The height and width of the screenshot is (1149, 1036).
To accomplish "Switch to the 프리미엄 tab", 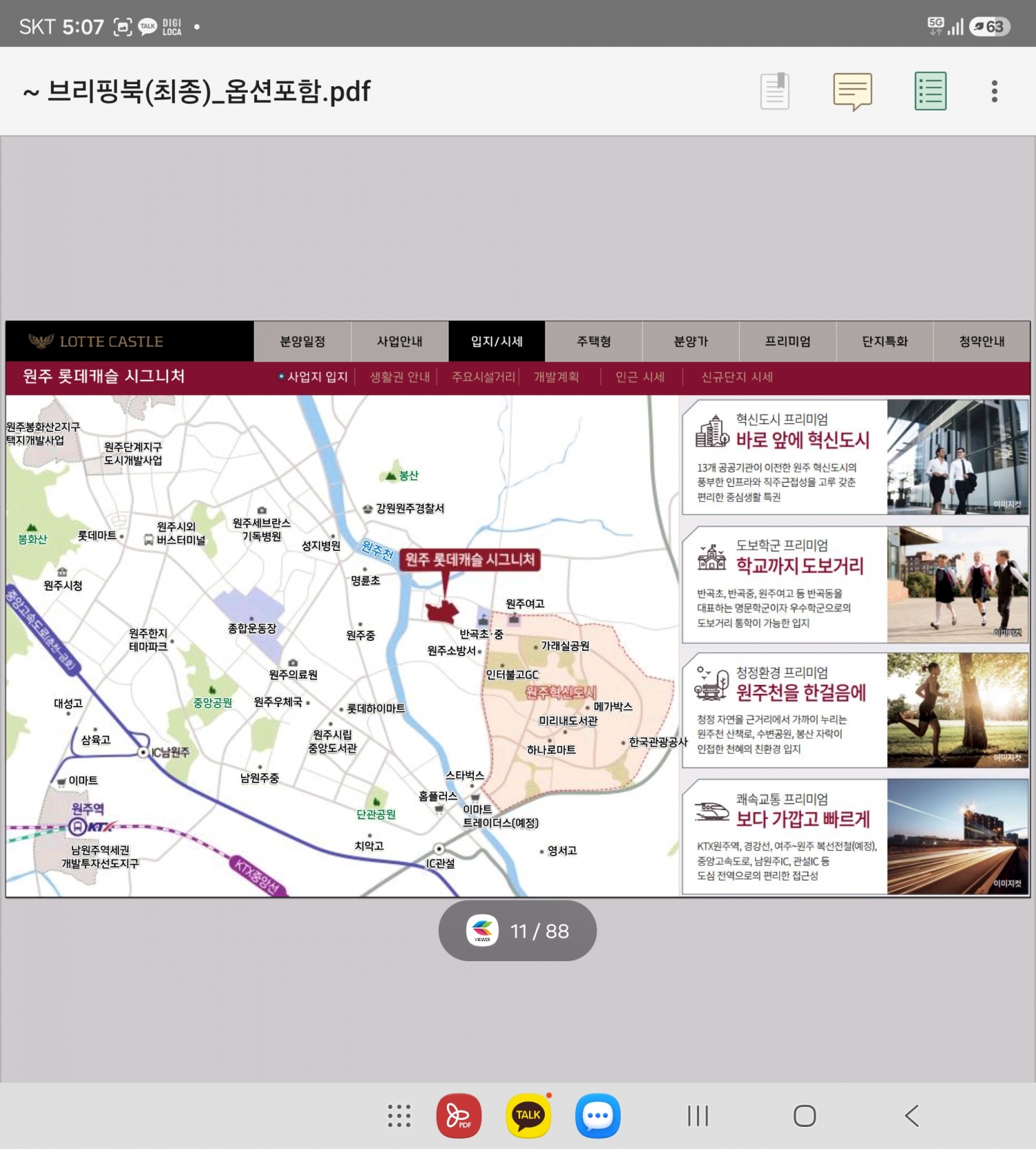I will pyautogui.click(x=788, y=341).
